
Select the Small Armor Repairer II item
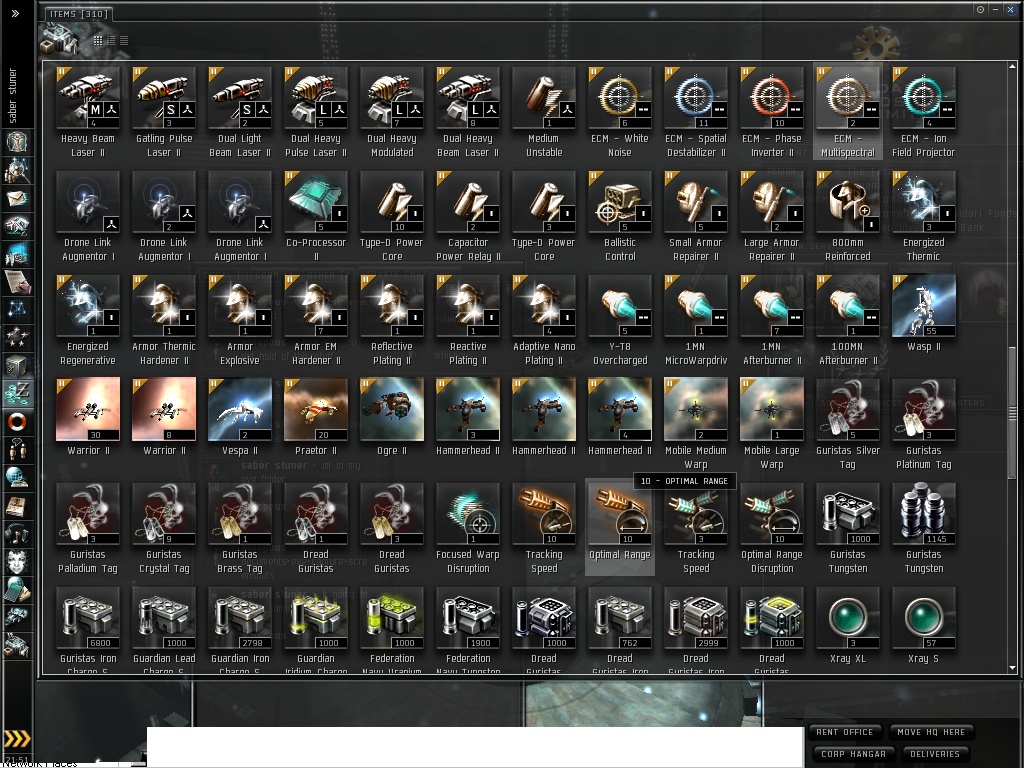point(696,216)
